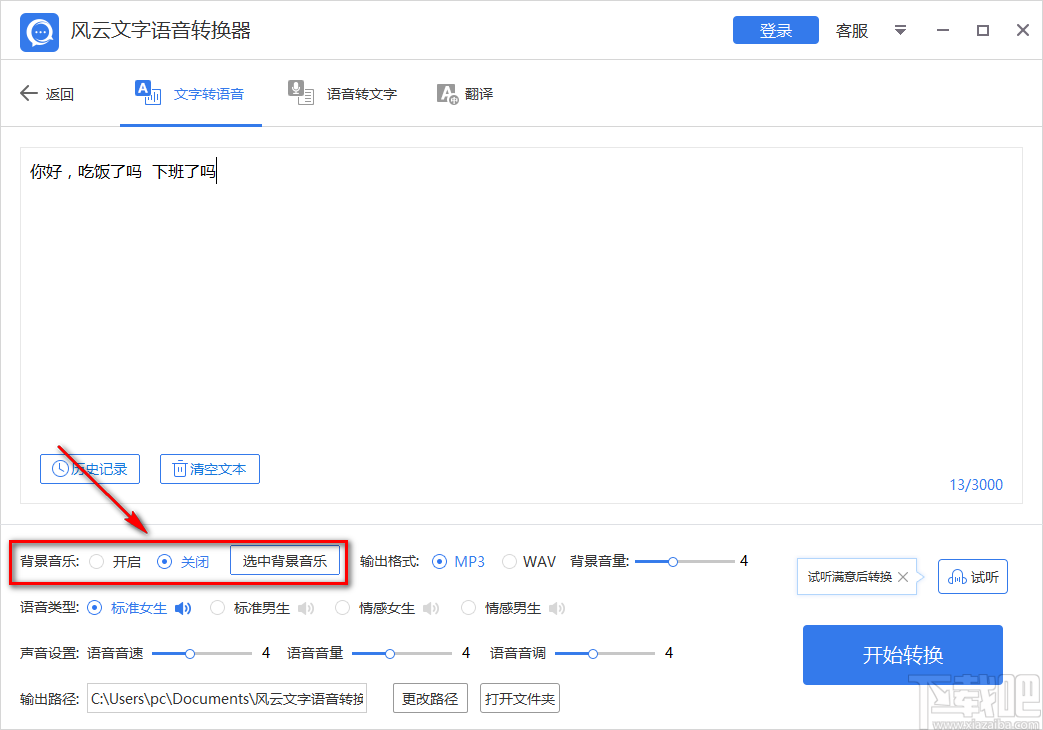Play the 标准女生 voice speaker icon

pos(183,607)
